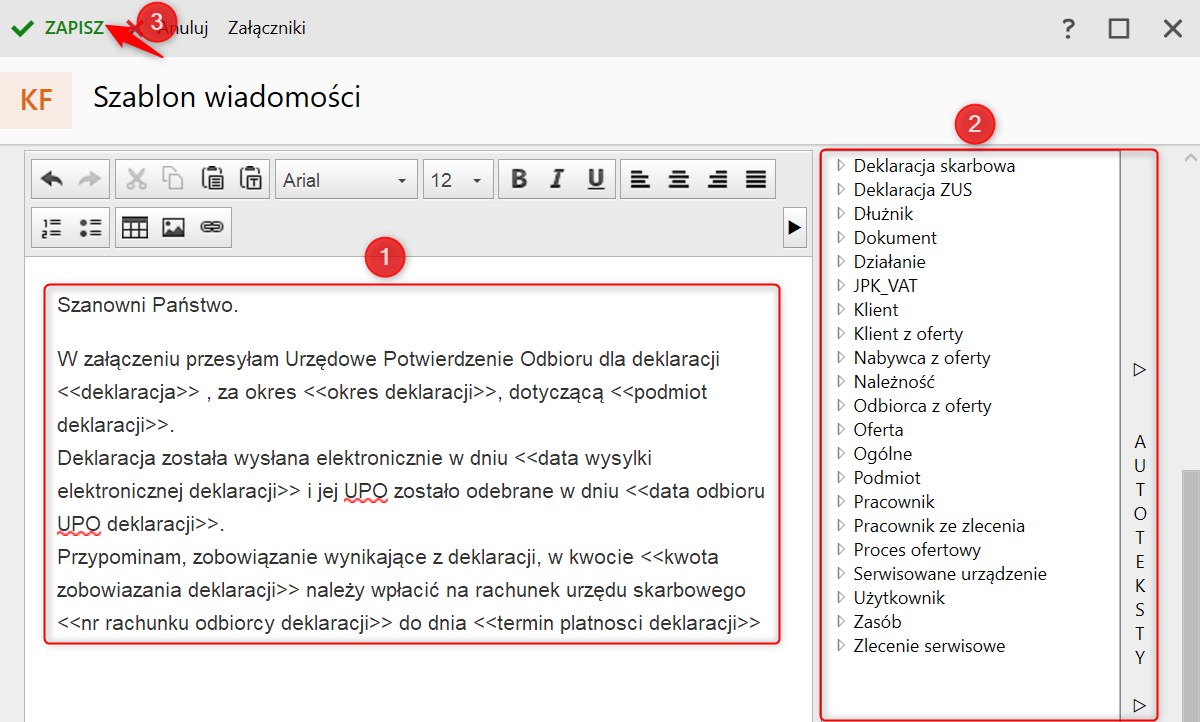Viewport: 1200px width, 722px height.
Task: Select Użytkownik in autotext list
Action: (x=899, y=598)
